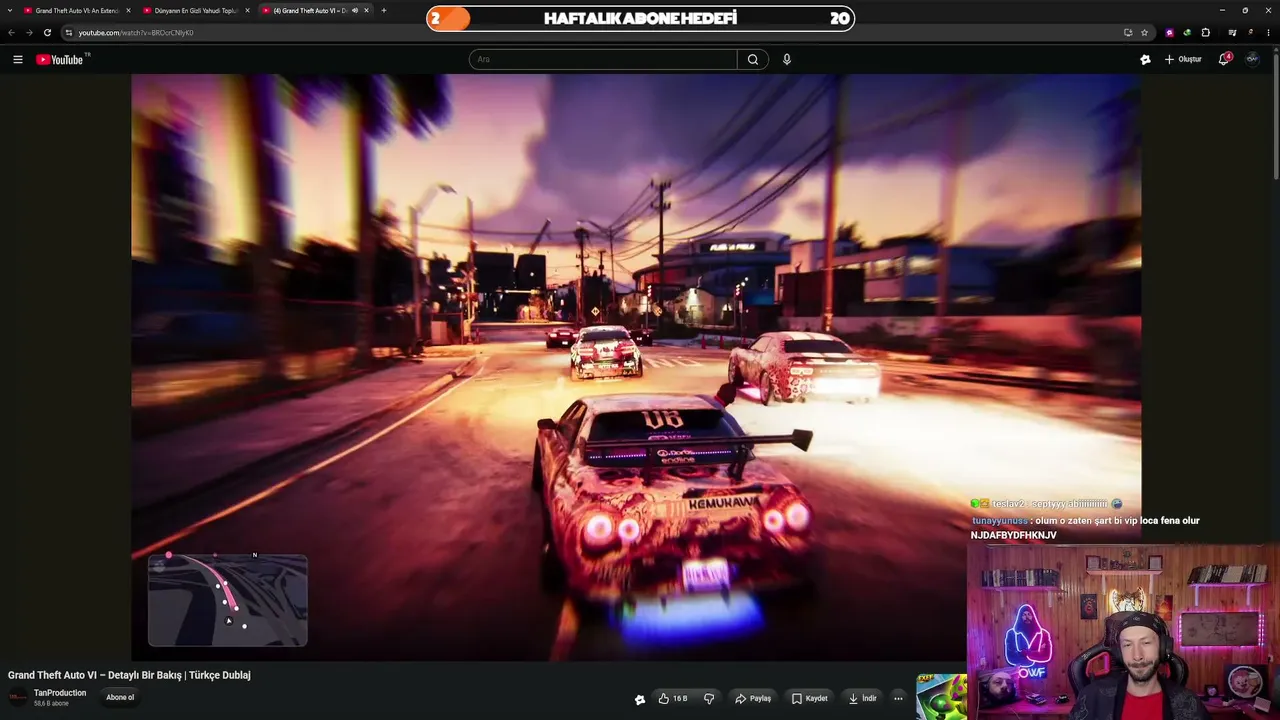Click the Oluştur create button

click(x=1183, y=60)
